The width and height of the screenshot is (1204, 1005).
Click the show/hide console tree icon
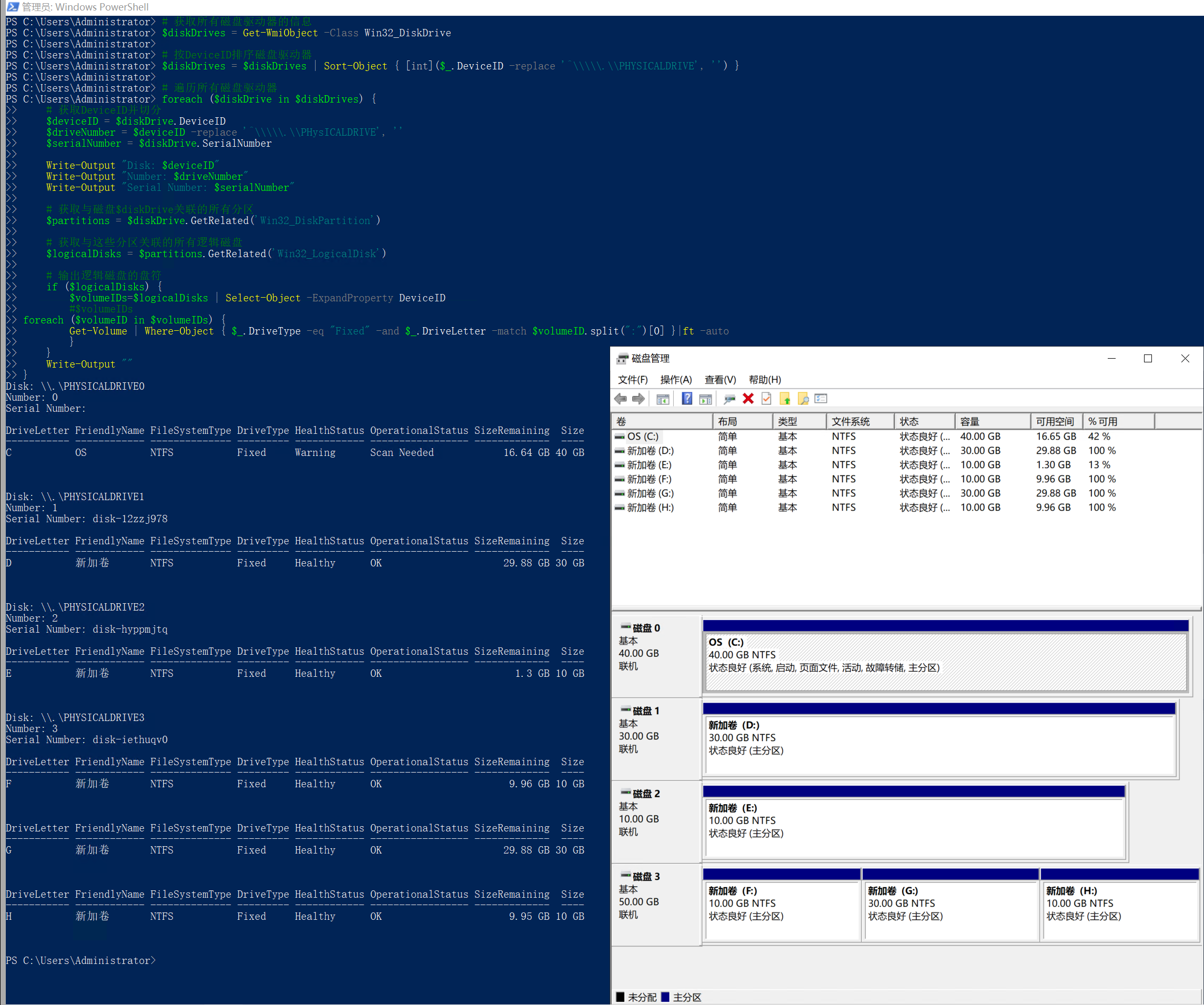663,399
